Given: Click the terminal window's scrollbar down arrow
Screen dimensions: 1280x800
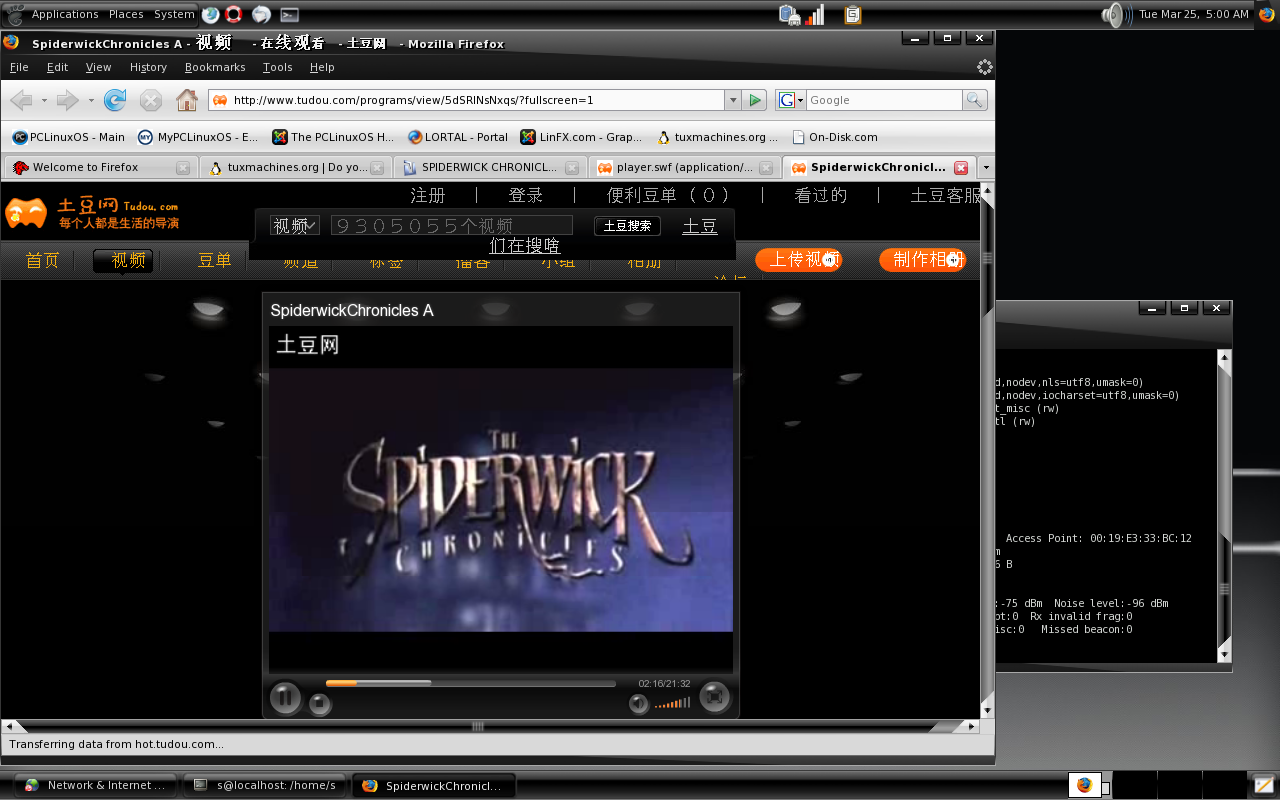Looking at the screenshot, I should coord(1224,655).
